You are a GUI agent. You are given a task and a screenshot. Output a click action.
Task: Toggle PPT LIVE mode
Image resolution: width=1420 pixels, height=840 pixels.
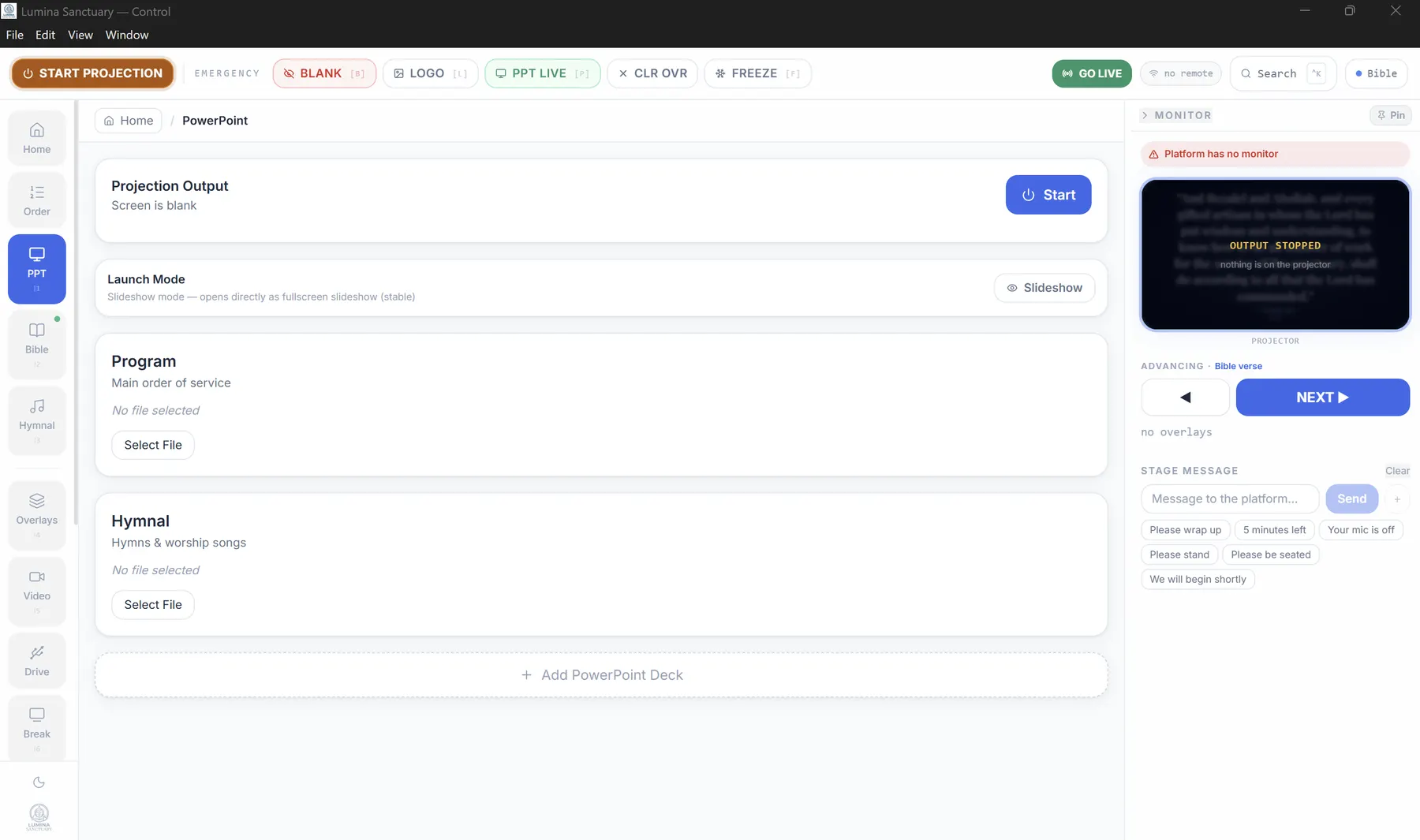(x=543, y=73)
